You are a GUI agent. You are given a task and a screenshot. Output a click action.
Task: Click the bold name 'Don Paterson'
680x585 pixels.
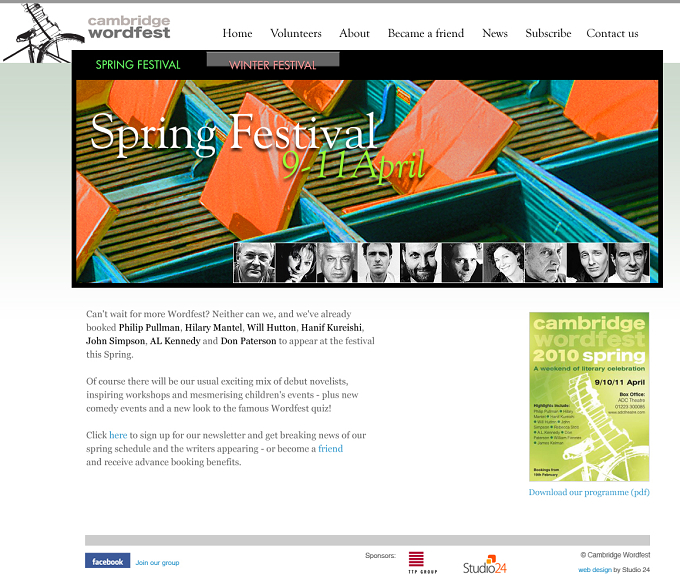pyautogui.click(x=248, y=341)
